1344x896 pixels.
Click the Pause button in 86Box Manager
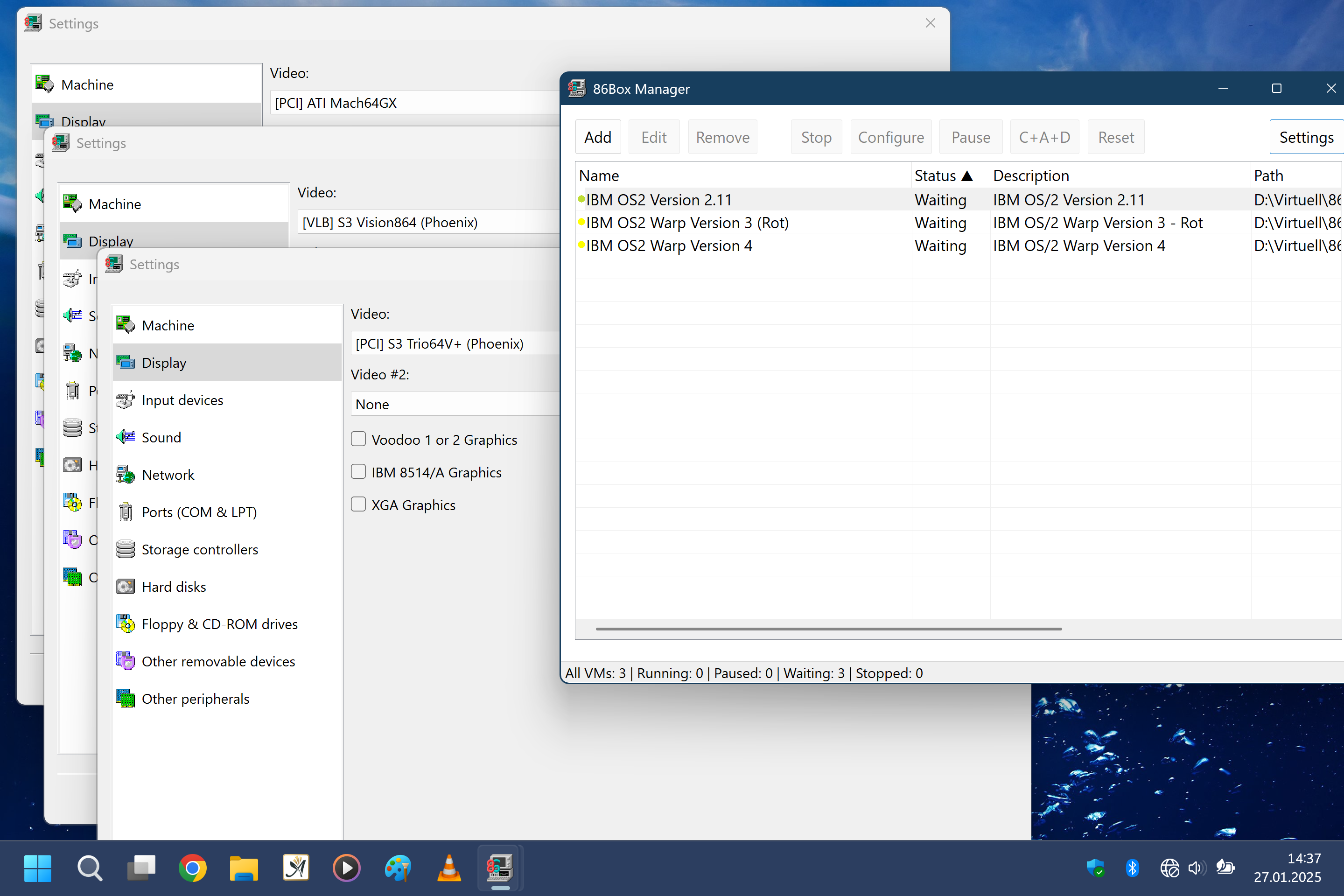click(x=971, y=137)
